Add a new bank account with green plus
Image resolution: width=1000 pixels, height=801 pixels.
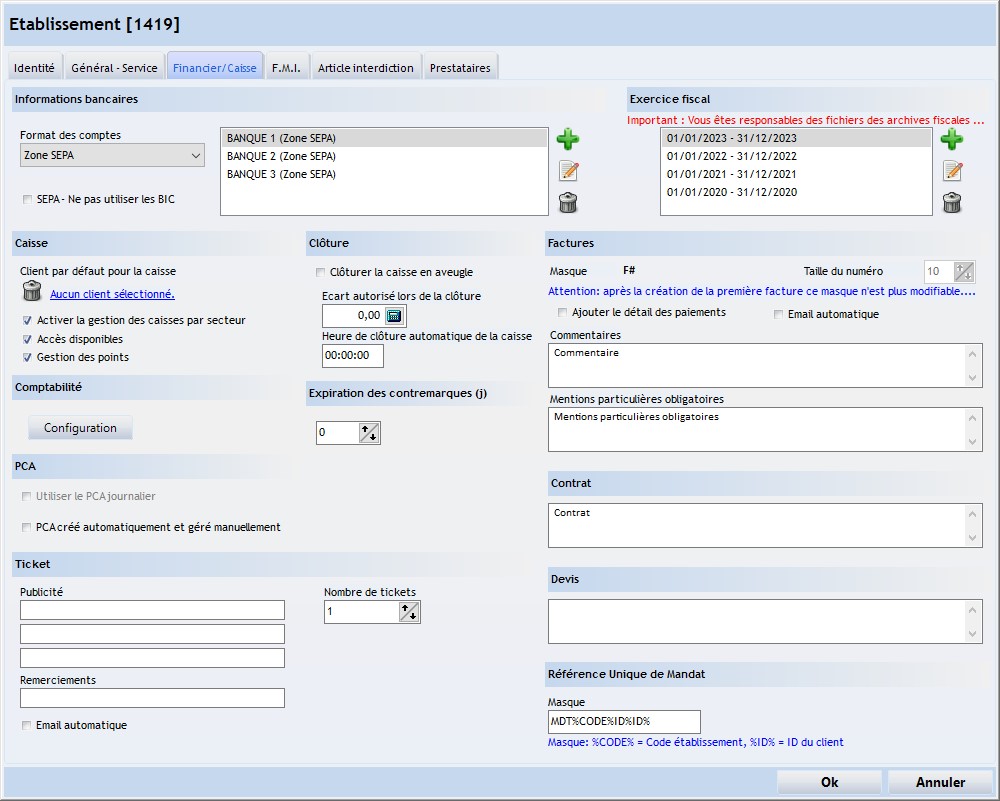click(x=568, y=139)
